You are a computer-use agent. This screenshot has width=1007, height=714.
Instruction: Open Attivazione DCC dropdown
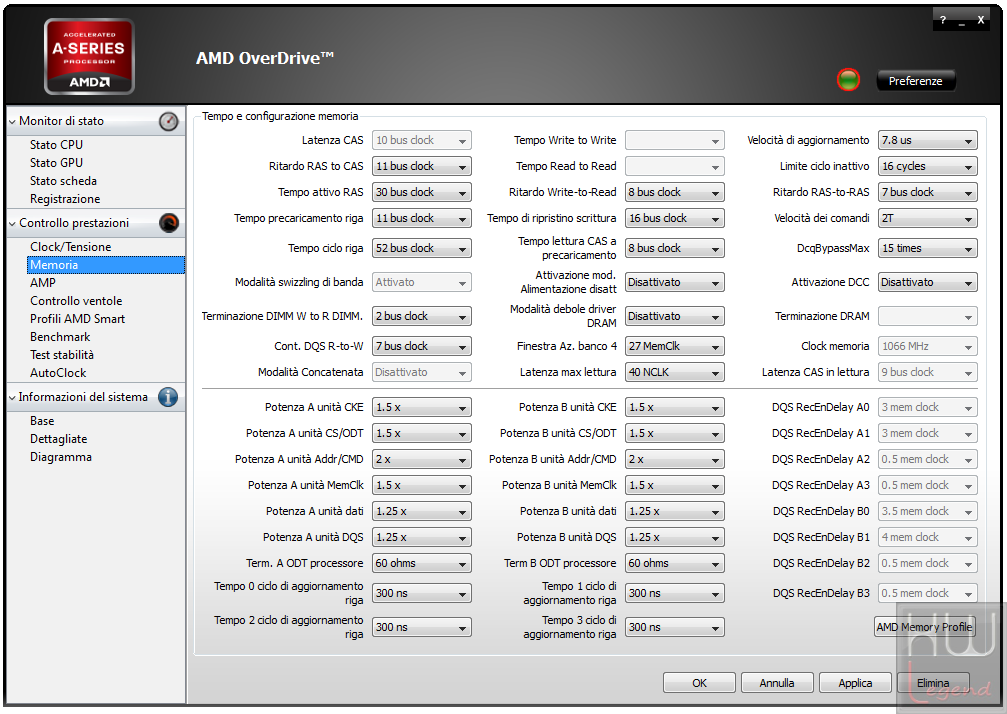(927, 282)
